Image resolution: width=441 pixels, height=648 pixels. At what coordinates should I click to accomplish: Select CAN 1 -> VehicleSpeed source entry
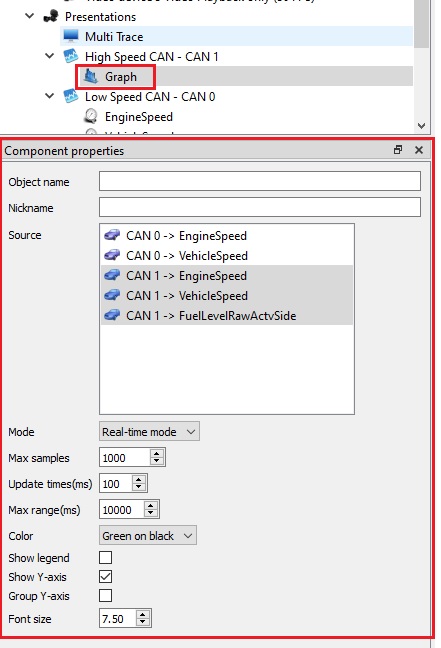click(227, 295)
